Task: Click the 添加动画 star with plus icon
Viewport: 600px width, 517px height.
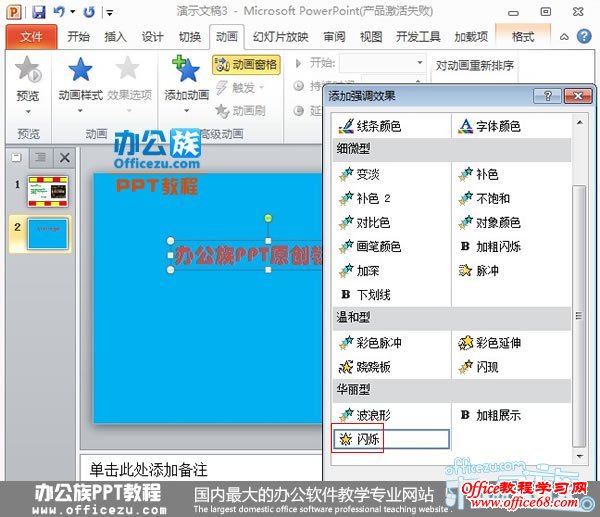Action: (186, 69)
